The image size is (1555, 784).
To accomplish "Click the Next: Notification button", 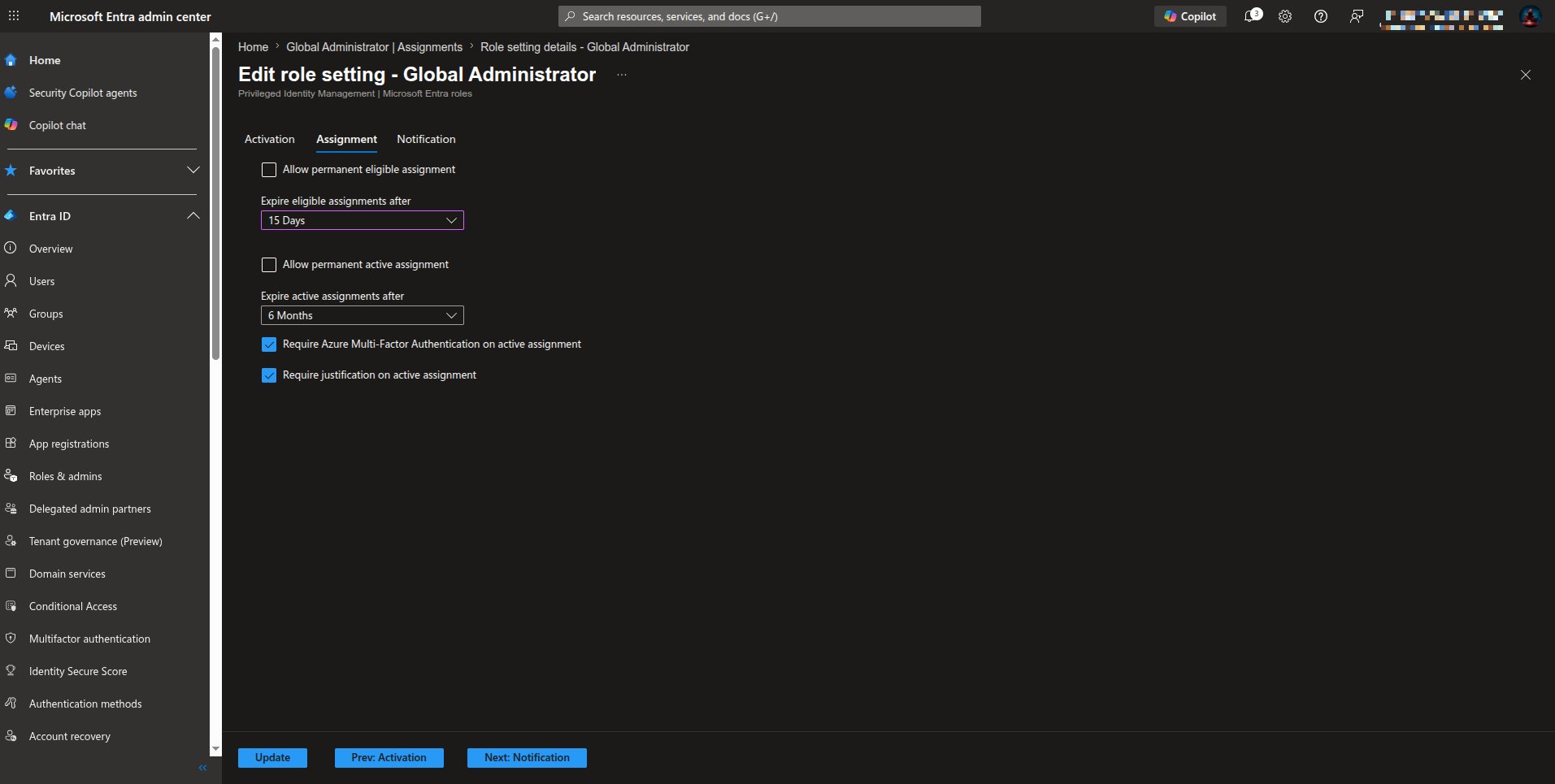I will pyautogui.click(x=527, y=758).
